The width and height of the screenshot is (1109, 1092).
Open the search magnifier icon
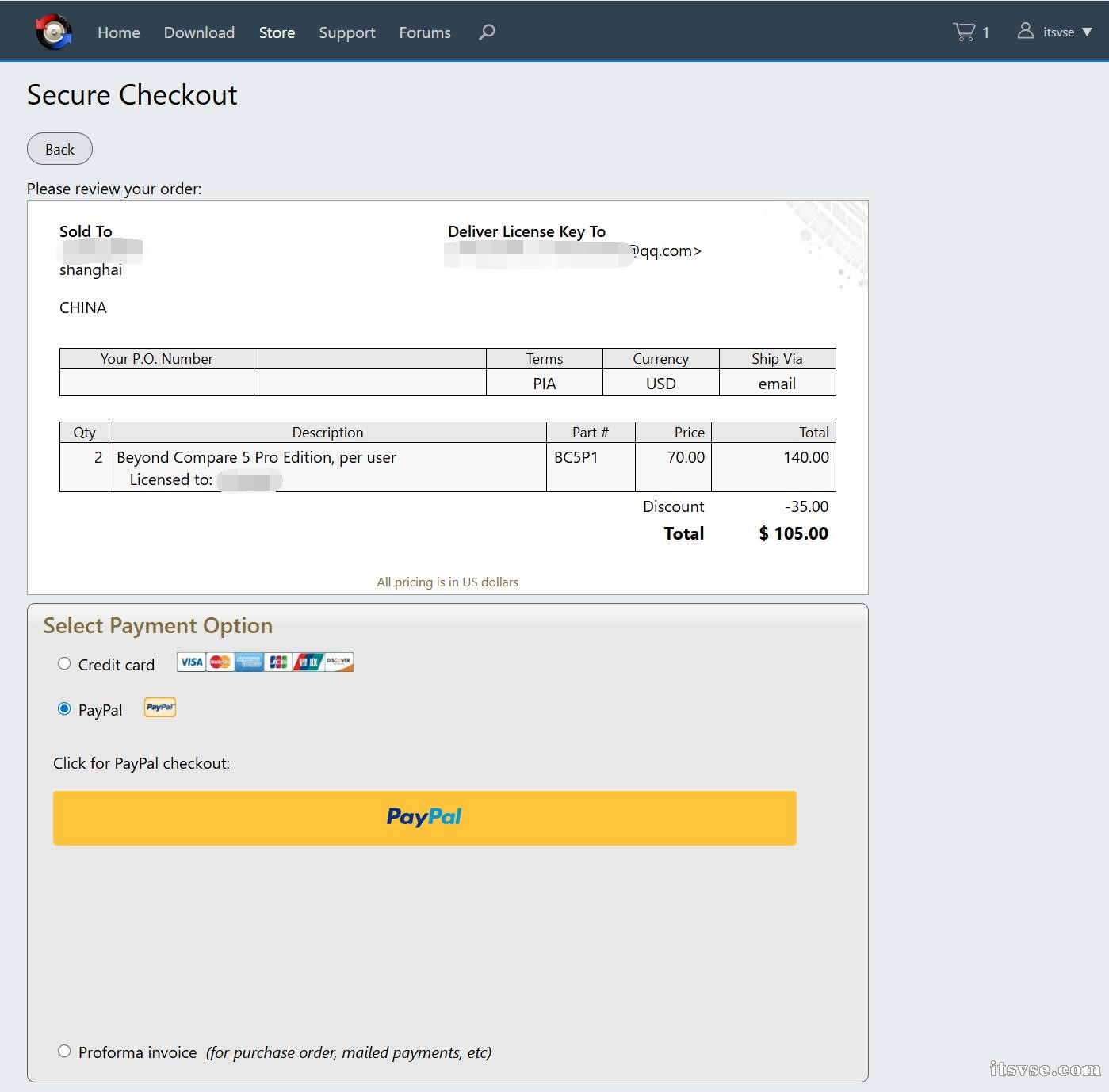pos(487,32)
